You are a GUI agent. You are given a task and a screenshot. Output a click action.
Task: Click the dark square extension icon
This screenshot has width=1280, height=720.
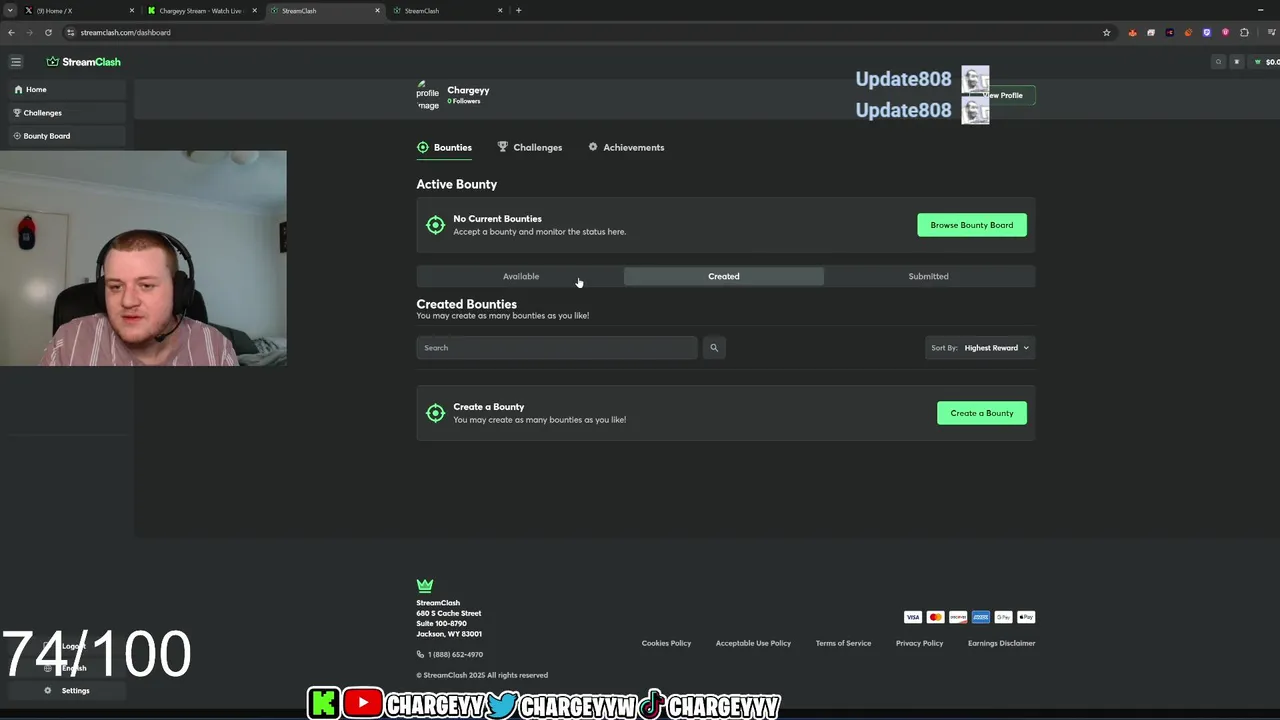point(1169,32)
